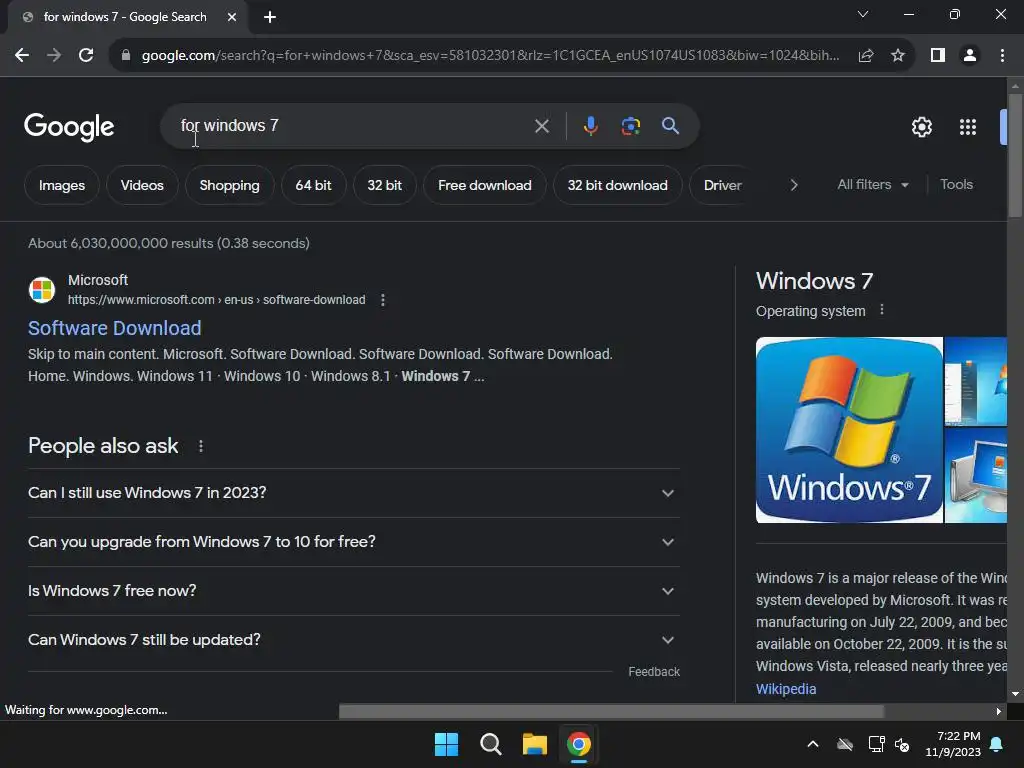Image resolution: width=1024 pixels, height=768 pixels.
Task: Click the scroll right arrow
Action: [x=999, y=711]
